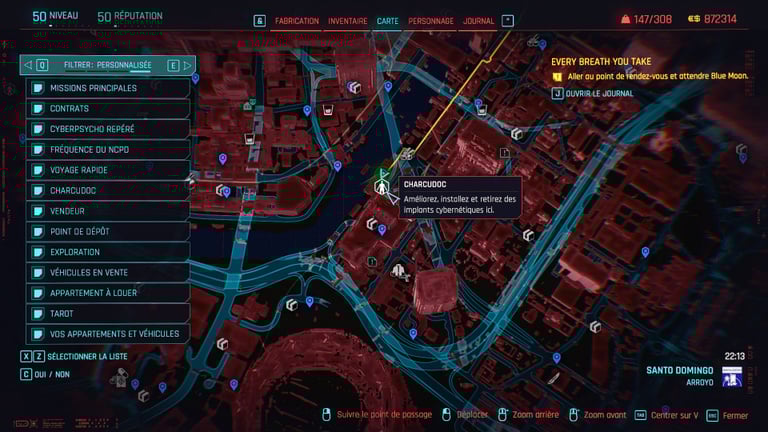Click the Charcudoc ripperdoc map marker
The width and height of the screenshot is (768, 432).
pyautogui.click(x=381, y=187)
